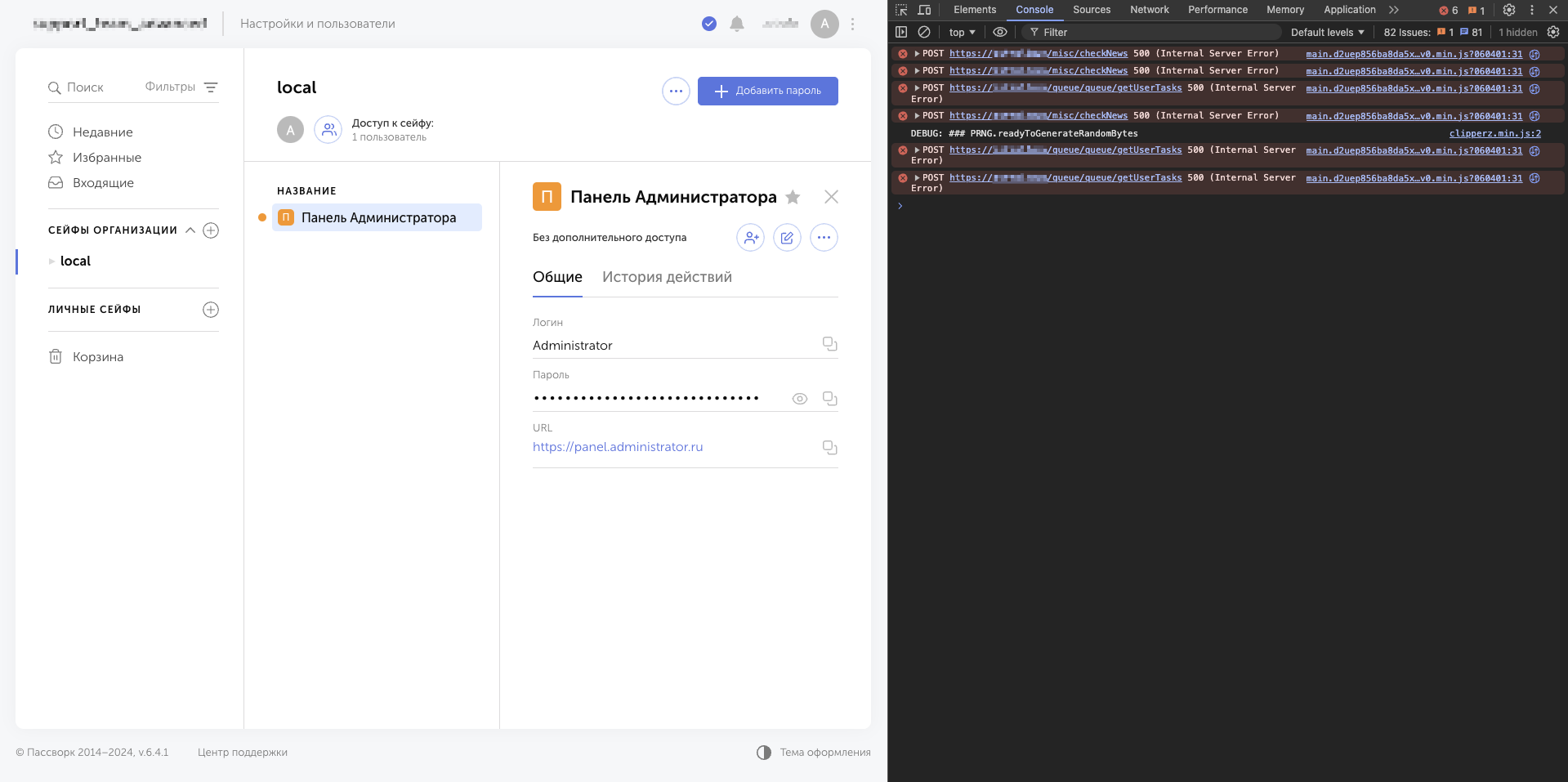Show more DevTools tabs chevron
This screenshot has width=1568, height=782.
pos(1393,10)
